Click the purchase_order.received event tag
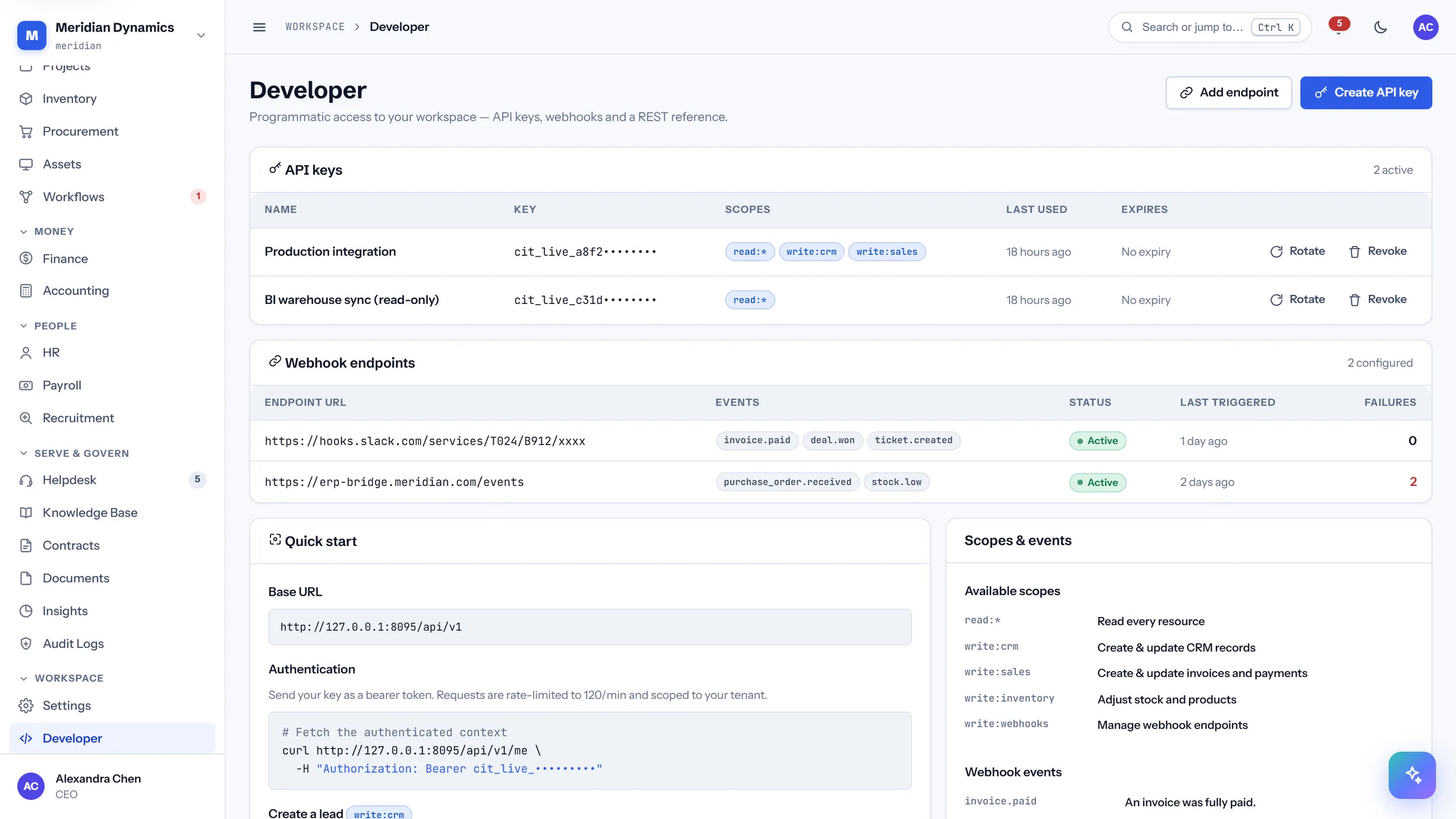This screenshot has height=819, width=1456. tap(787, 482)
